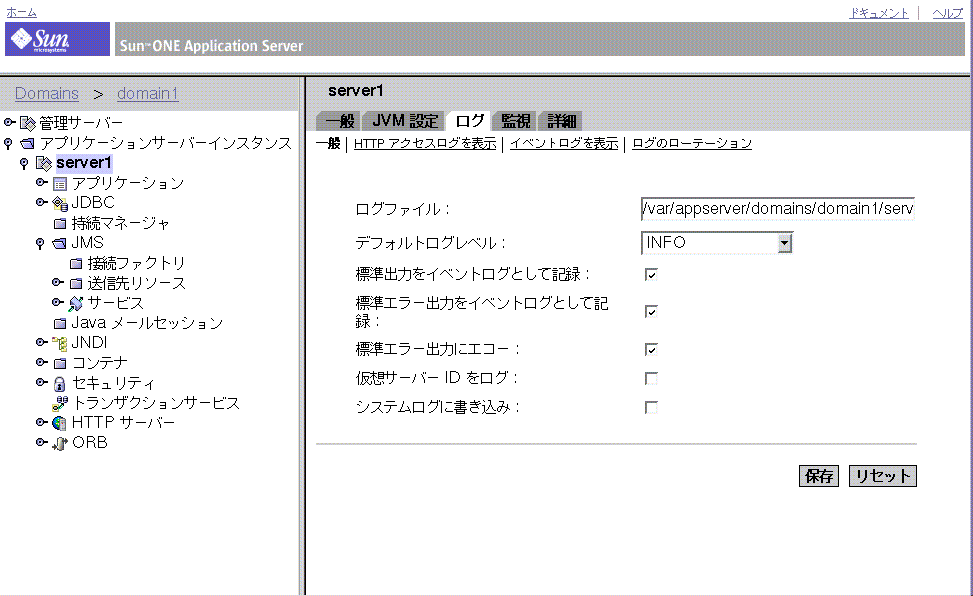The height and width of the screenshot is (596, 973).
Task: Select Java メールセッション tree label
Action: pos(147,323)
